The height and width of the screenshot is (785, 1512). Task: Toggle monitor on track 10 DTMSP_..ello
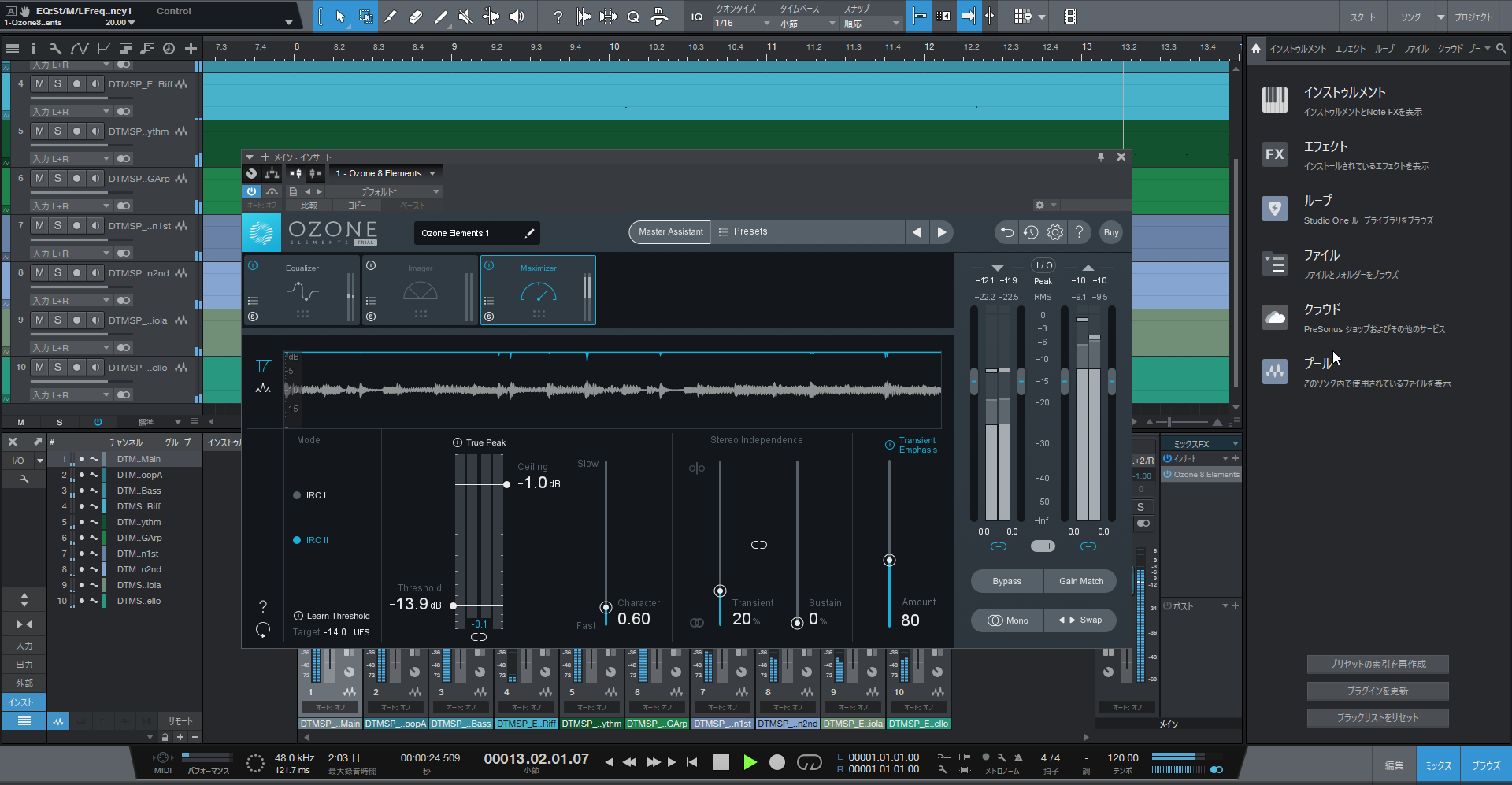pos(95,367)
